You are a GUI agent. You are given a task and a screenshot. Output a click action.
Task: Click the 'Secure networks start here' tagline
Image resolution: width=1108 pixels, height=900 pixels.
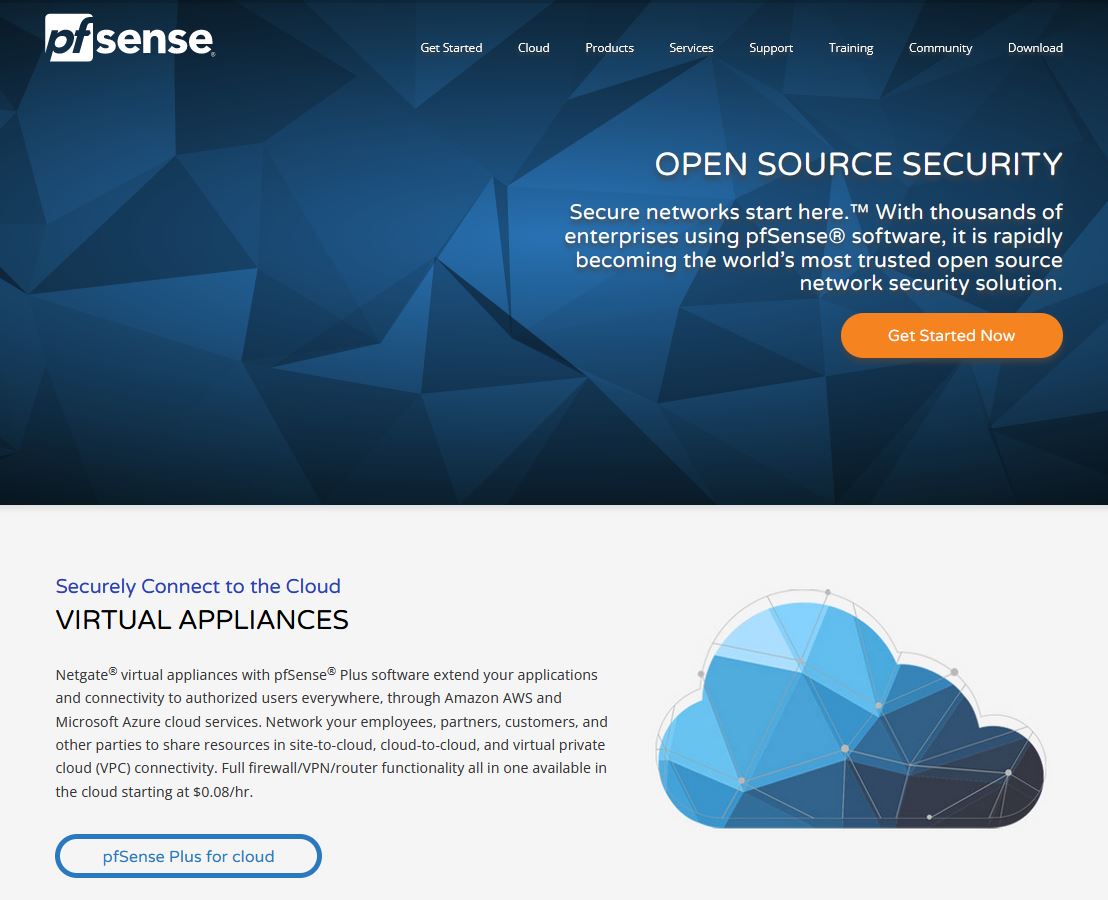click(x=813, y=247)
